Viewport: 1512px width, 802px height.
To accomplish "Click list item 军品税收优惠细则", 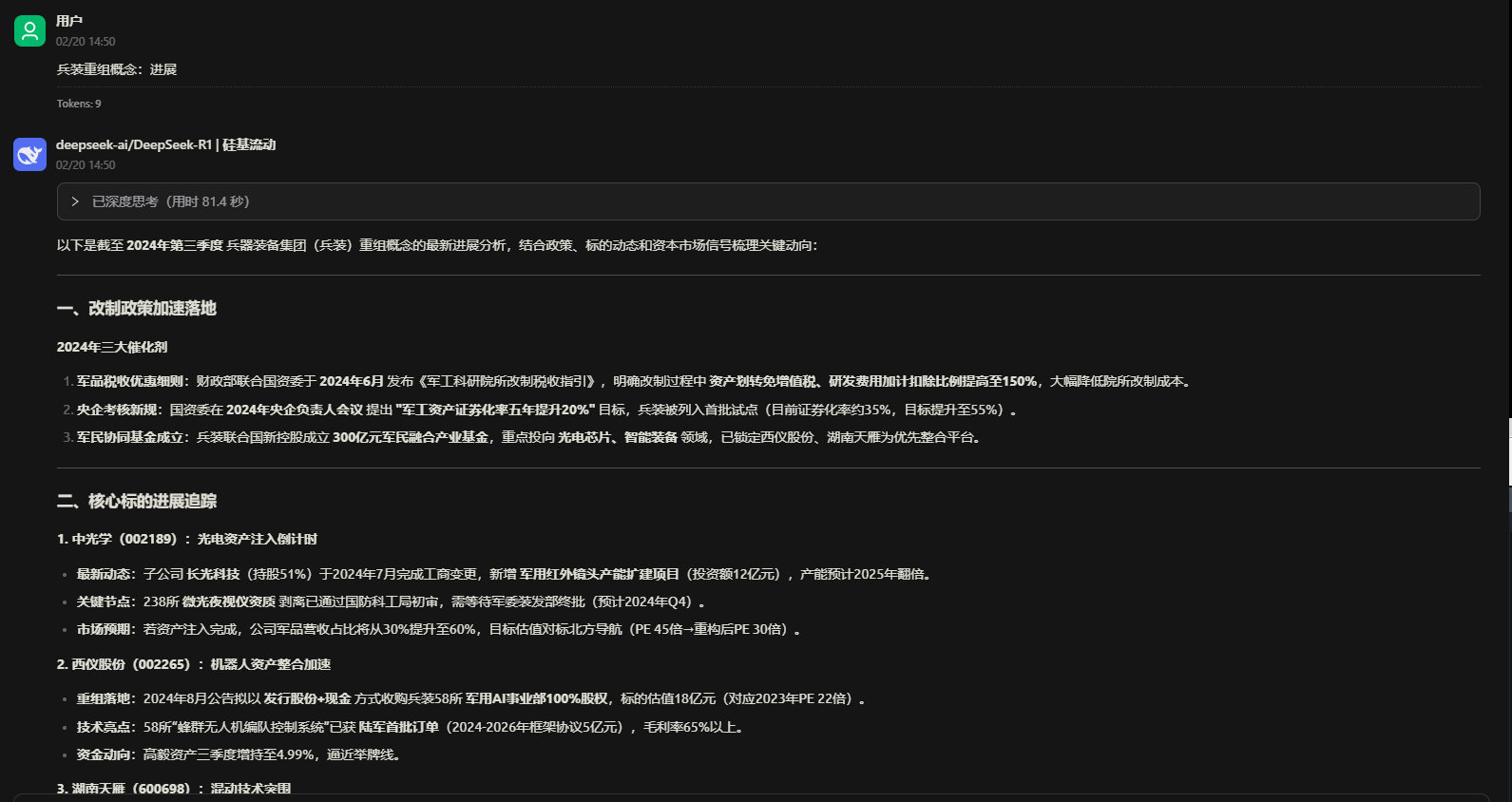I will [634, 381].
